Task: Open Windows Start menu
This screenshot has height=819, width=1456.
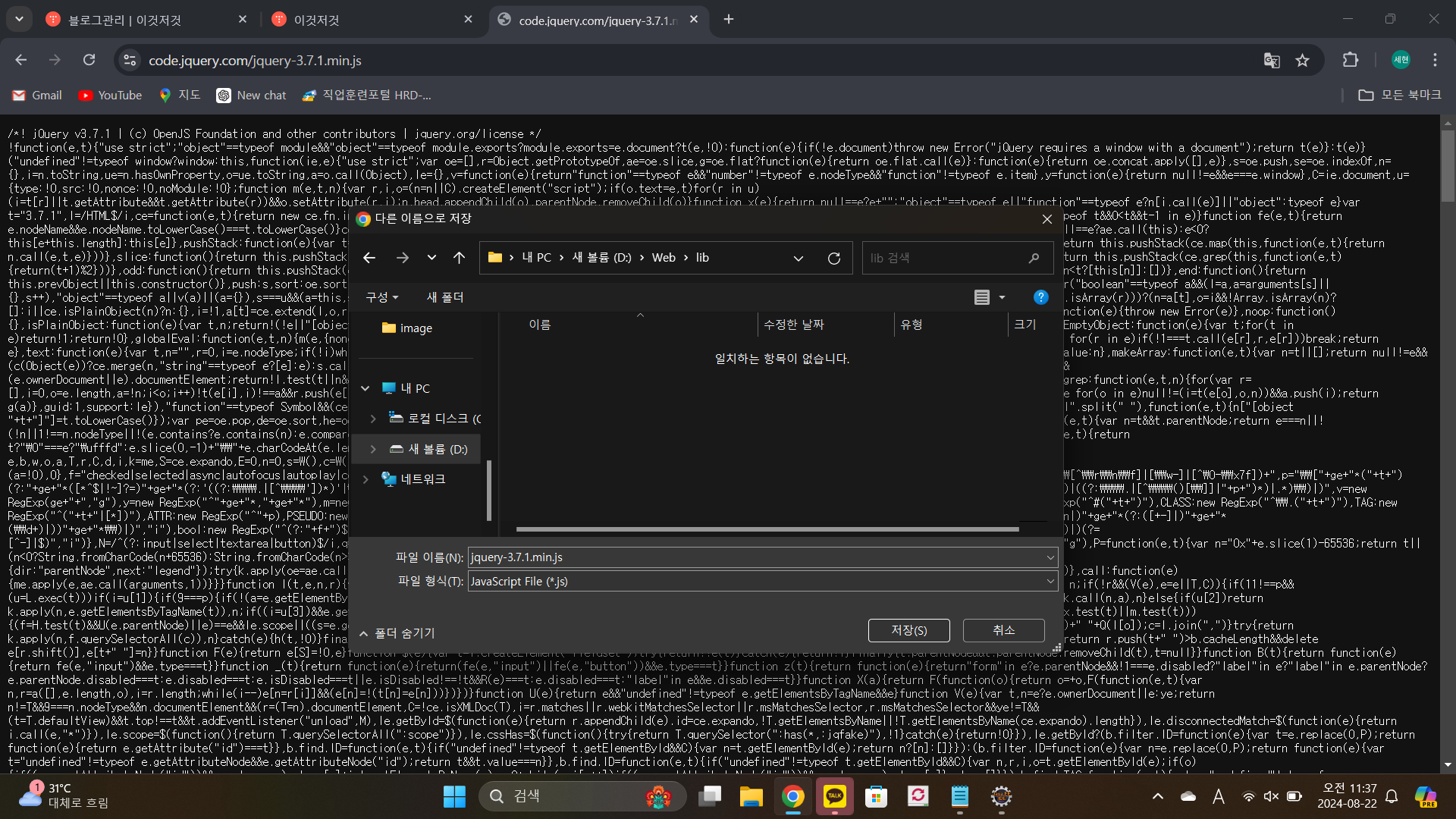Action: (454, 796)
